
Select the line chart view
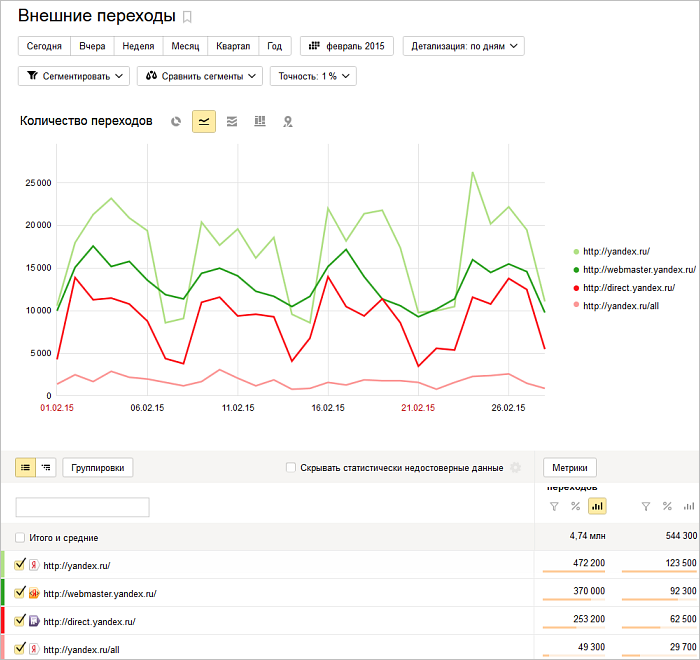pyautogui.click(x=204, y=121)
